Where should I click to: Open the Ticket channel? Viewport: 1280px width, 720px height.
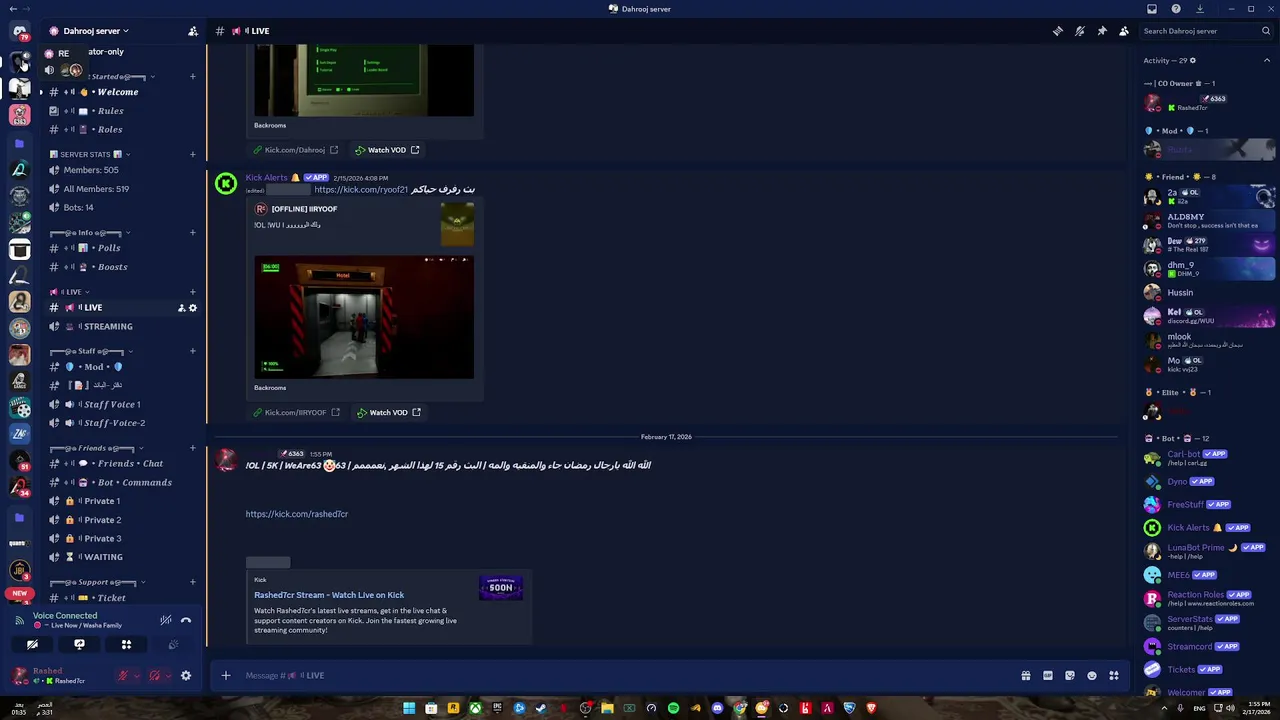pyautogui.click(x=122, y=598)
